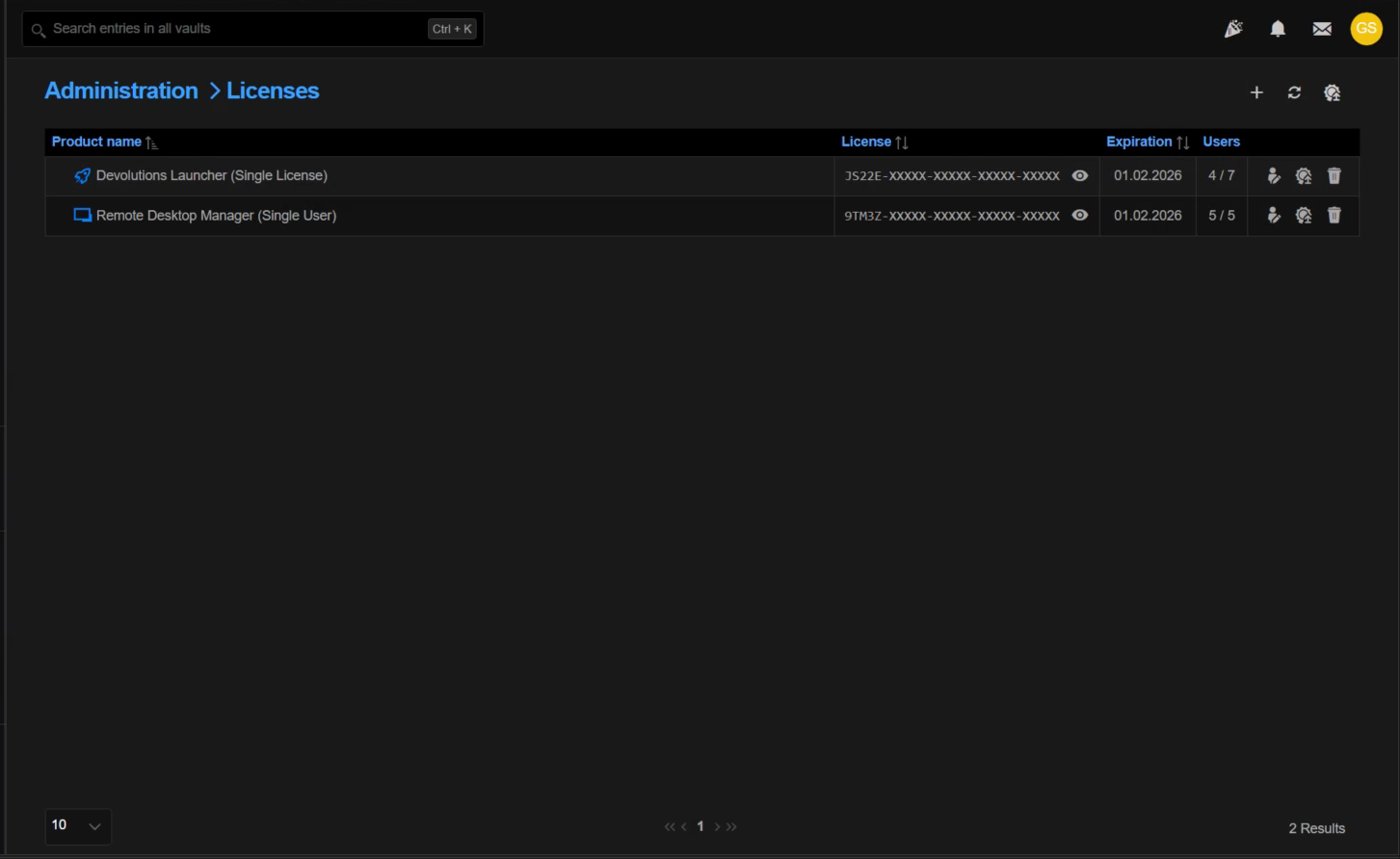Assign users for the Remote Desktop Manager license
Image resolution: width=1400 pixels, height=859 pixels.
[1274, 216]
